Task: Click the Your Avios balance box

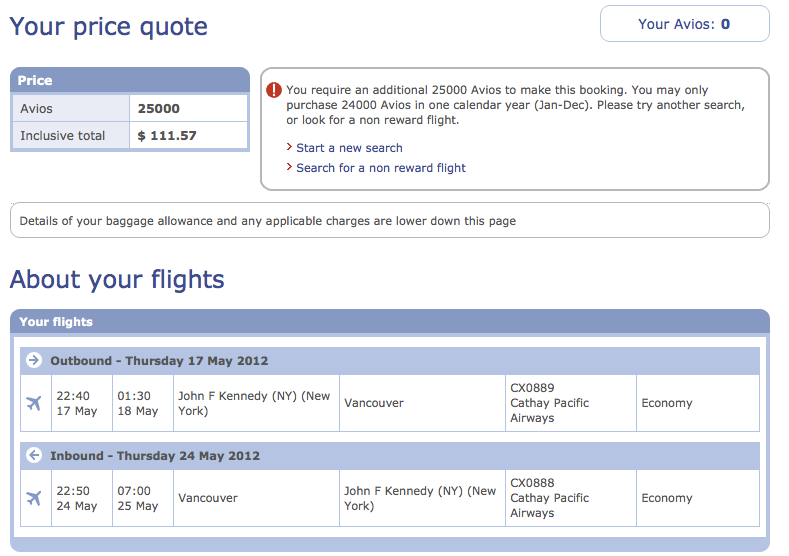Action: click(684, 24)
